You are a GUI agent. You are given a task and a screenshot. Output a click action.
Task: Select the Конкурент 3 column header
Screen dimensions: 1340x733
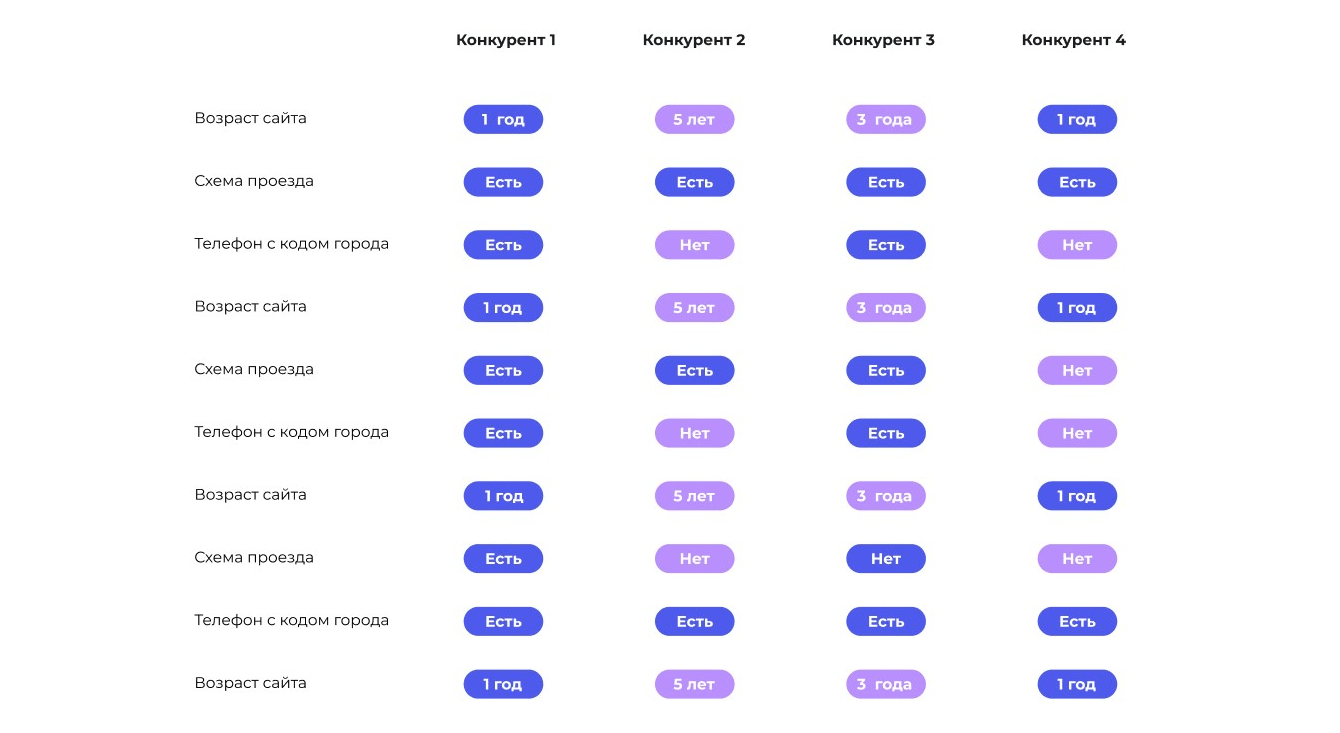click(x=883, y=40)
